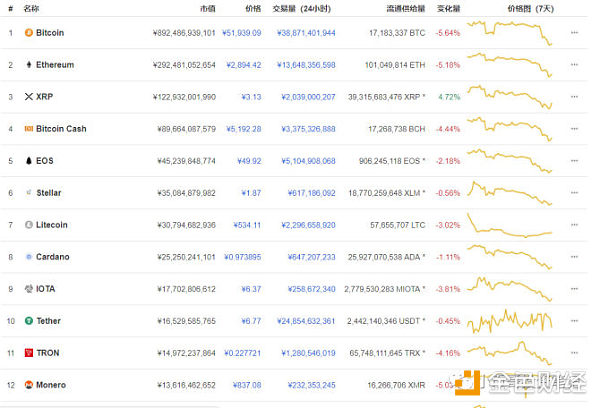The image size is (600, 408).
Task: Click the Litecoin logo icon
Action: (x=29, y=225)
